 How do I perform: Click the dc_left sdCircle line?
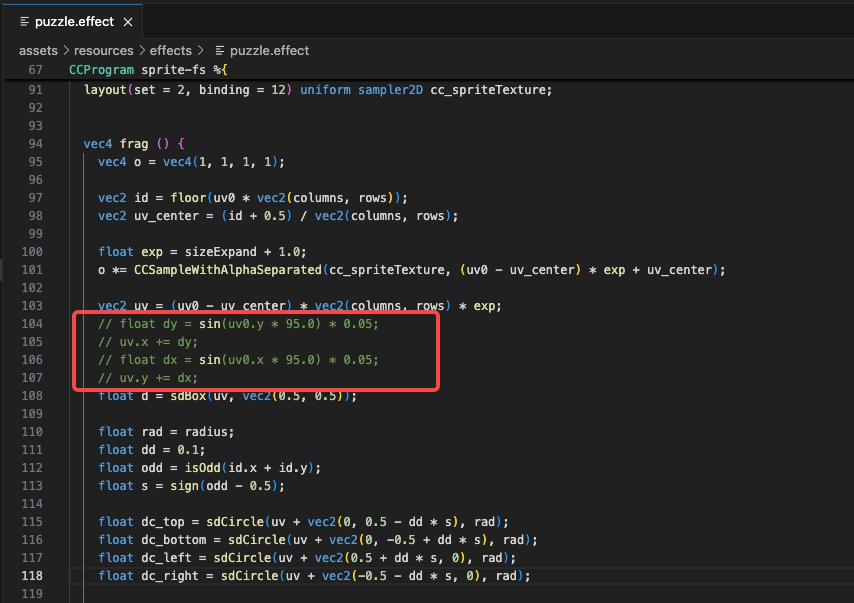click(307, 558)
